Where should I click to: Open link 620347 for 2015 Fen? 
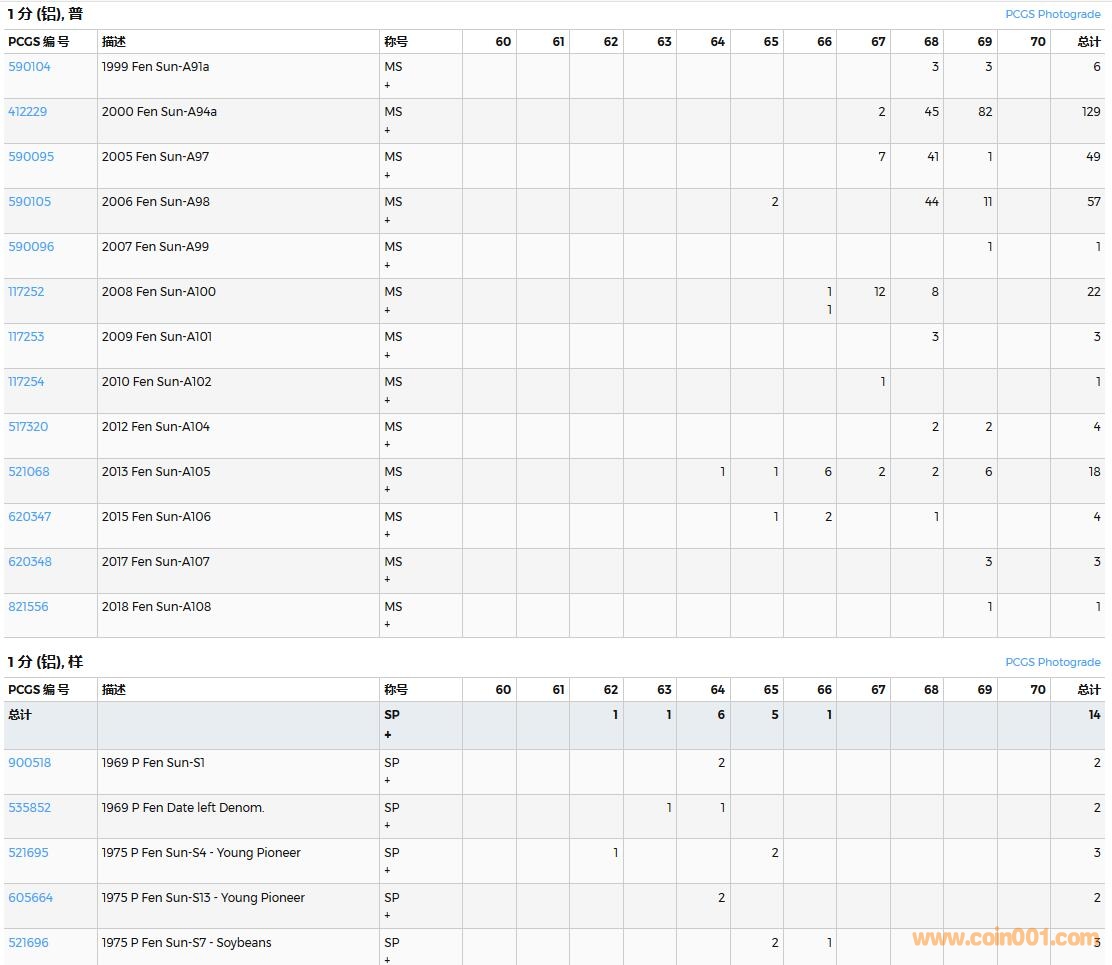pos(29,517)
